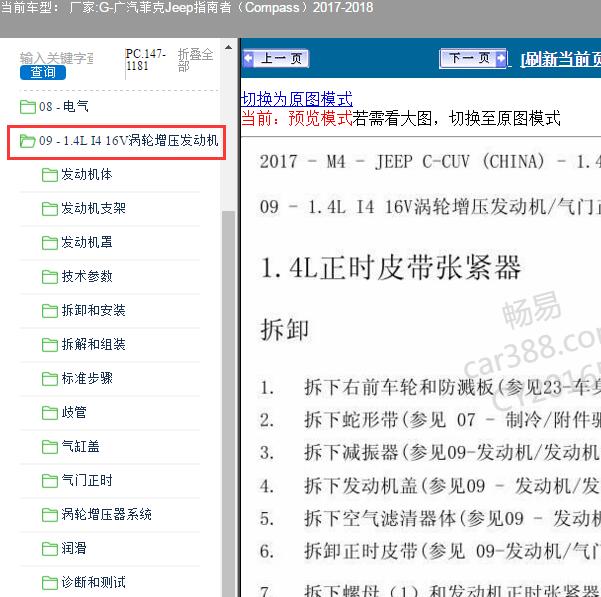Click the right arrow icon on 下一页
The height and width of the screenshot is (597, 601).
[x=501, y=59]
